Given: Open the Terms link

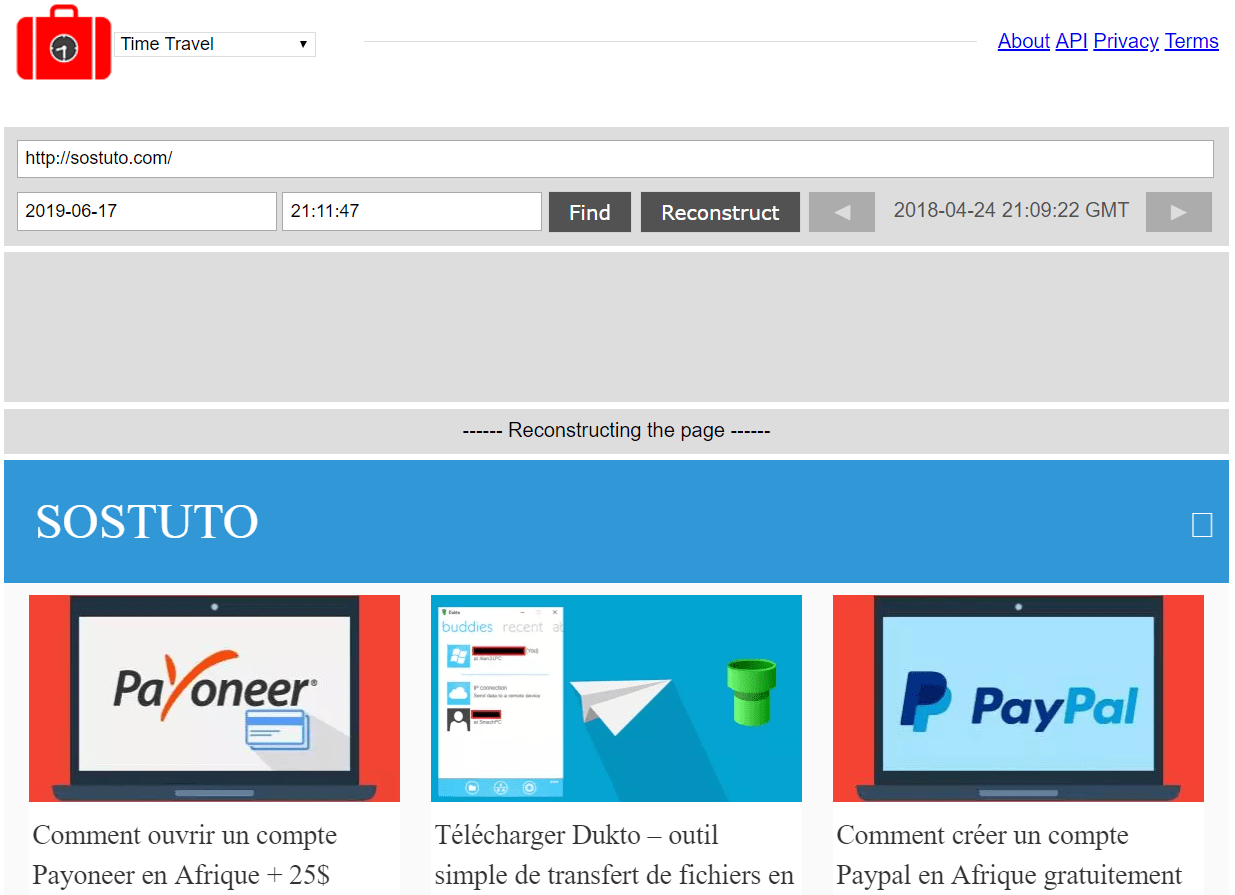Looking at the screenshot, I should pyautogui.click(x=1191, y=41).
